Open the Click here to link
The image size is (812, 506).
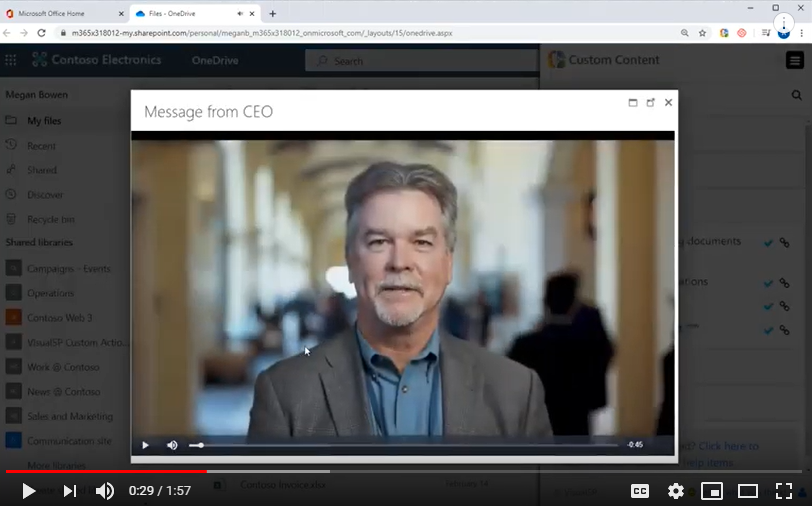click(728, 446)
